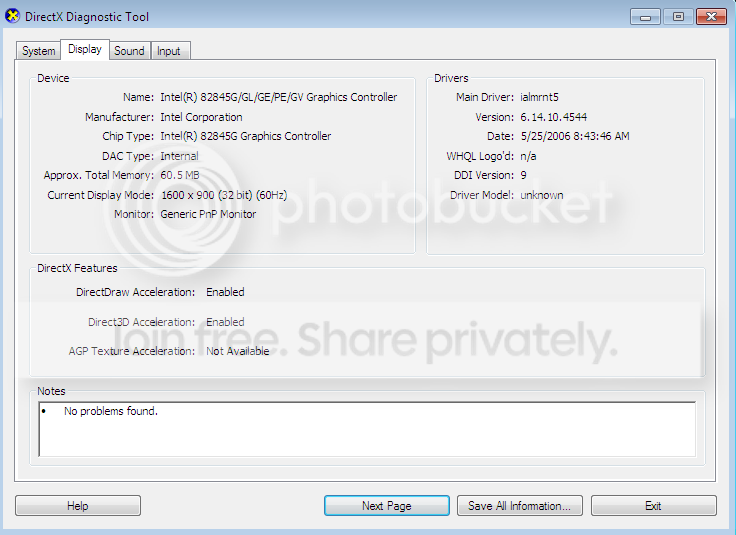Click the DirectDraw Acceleration Enabled status
The height and width of the screenshot is (535, 736).
click(225, 292)
